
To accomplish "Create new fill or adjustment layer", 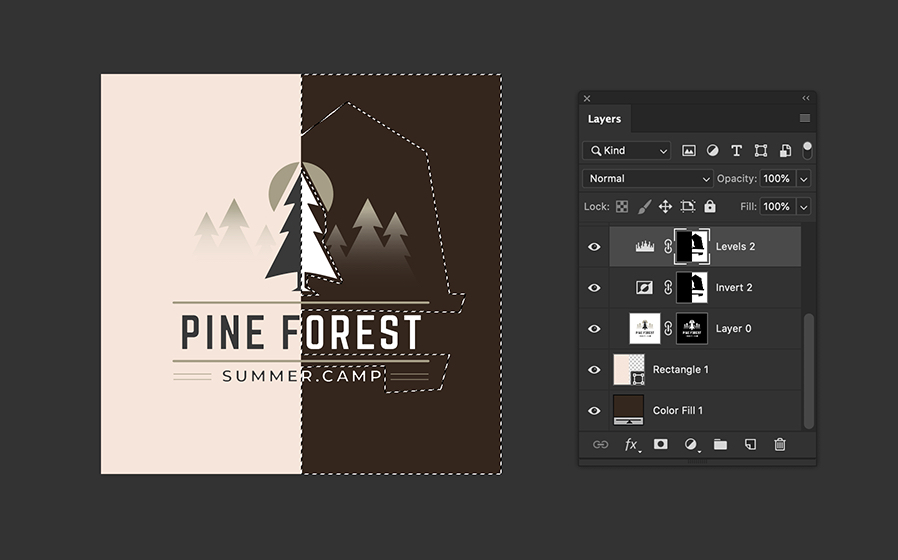I will [x=691, y=445].
